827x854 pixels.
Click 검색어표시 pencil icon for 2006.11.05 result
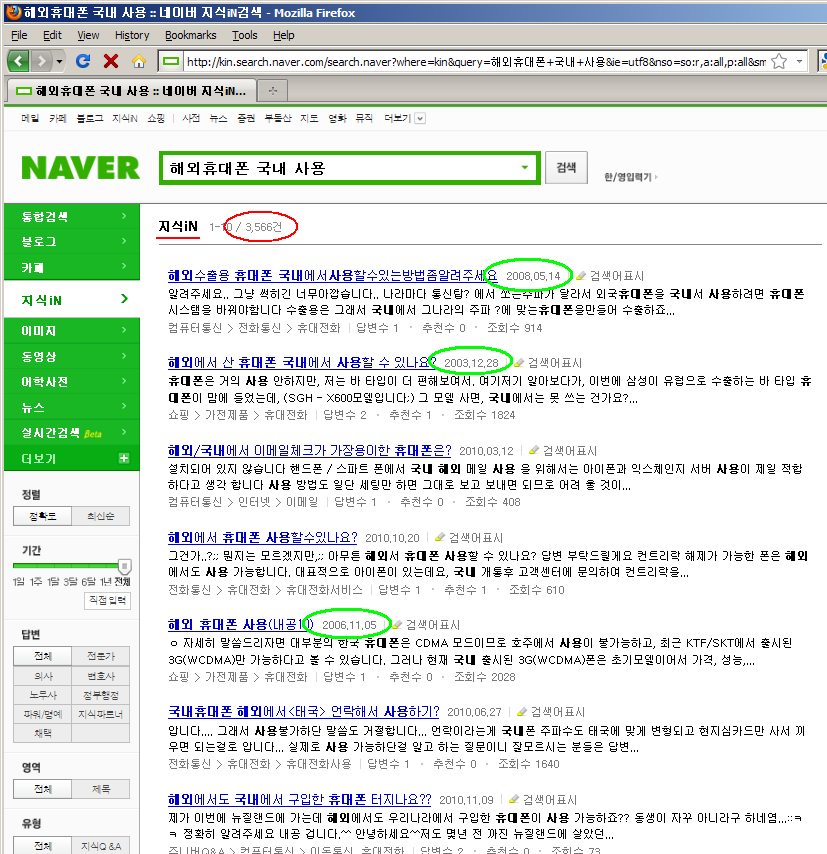pyautogui.click(x=398, y=625)
